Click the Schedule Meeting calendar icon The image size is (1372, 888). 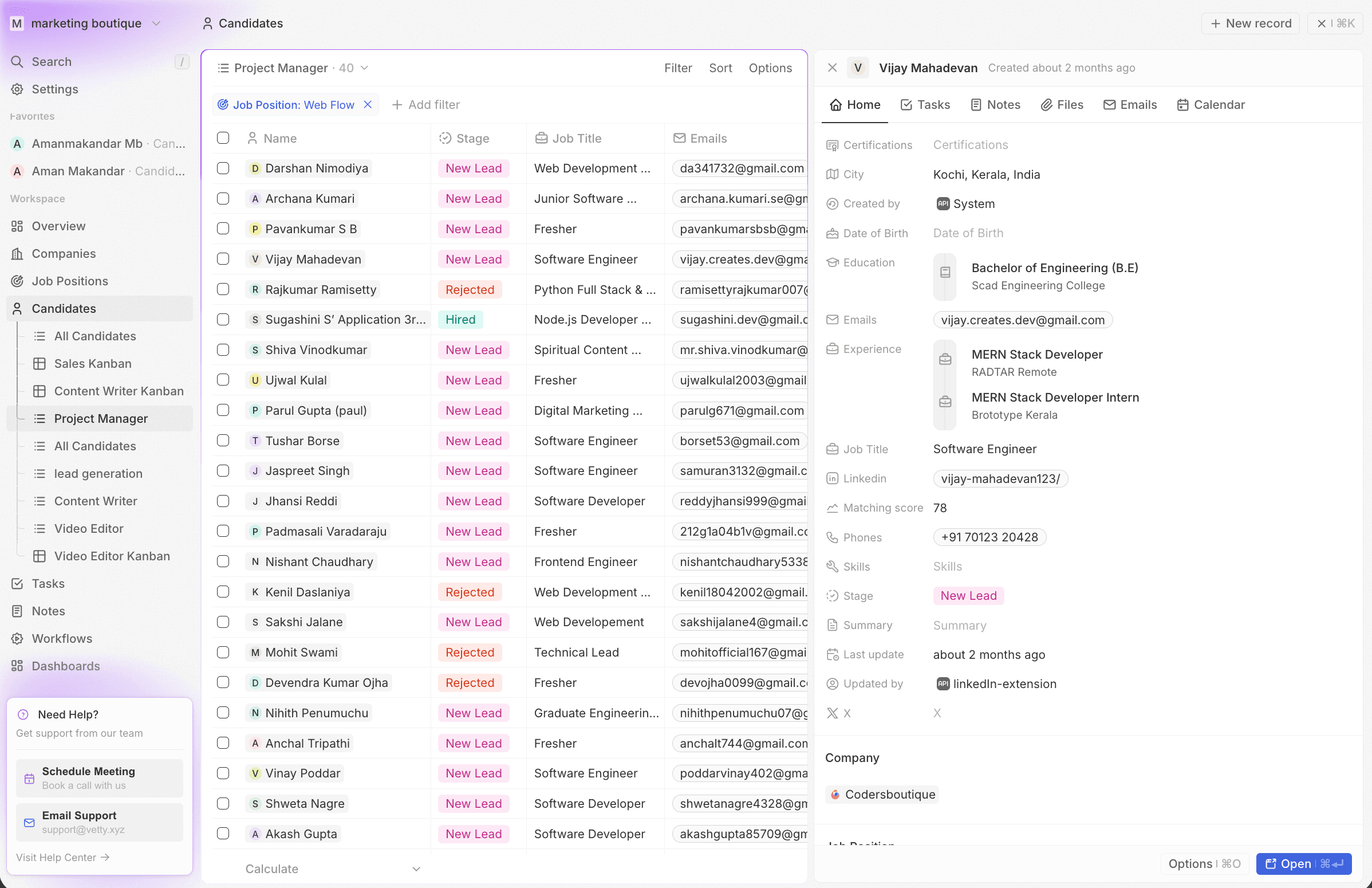coord(29,779)
